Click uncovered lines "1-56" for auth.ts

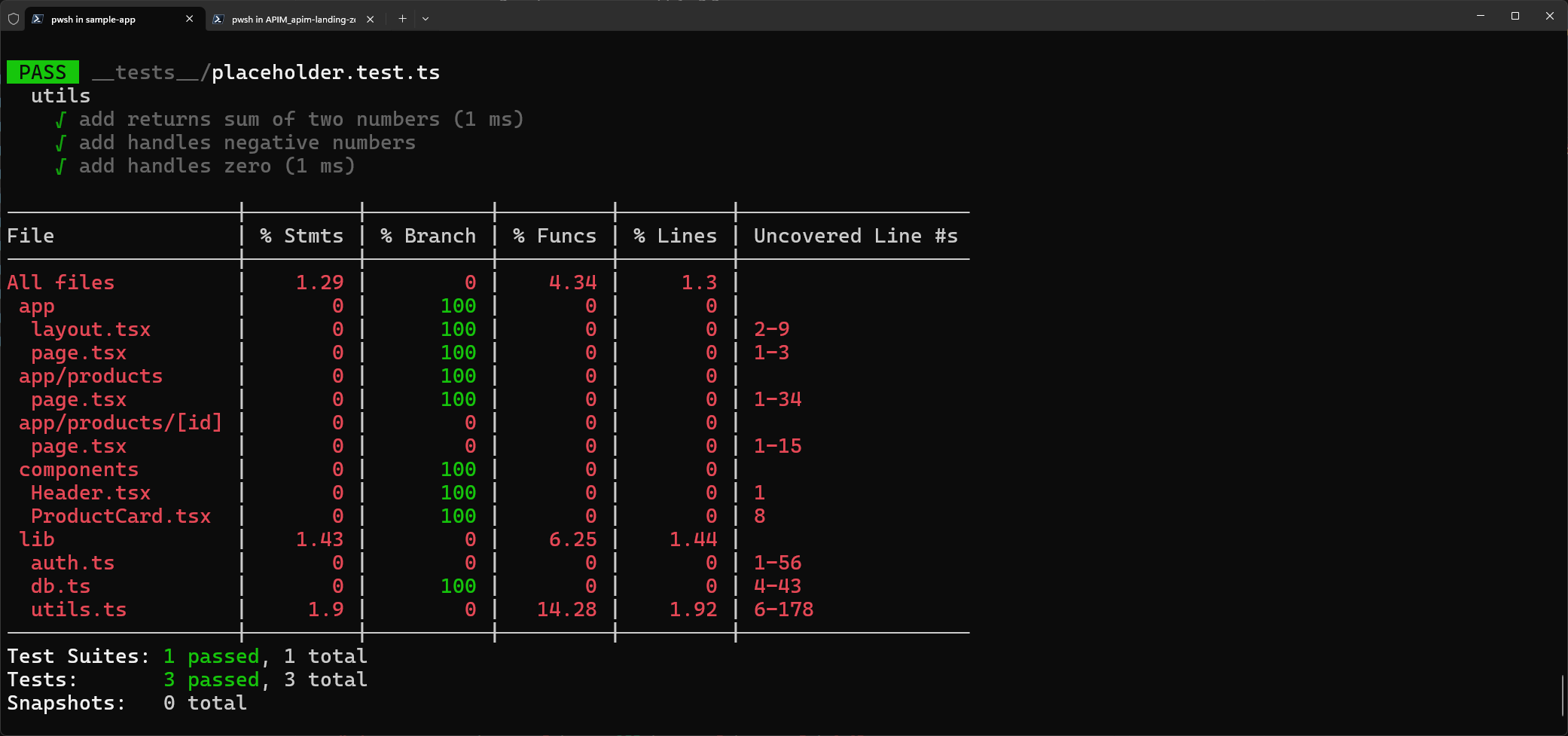point(778,563)
